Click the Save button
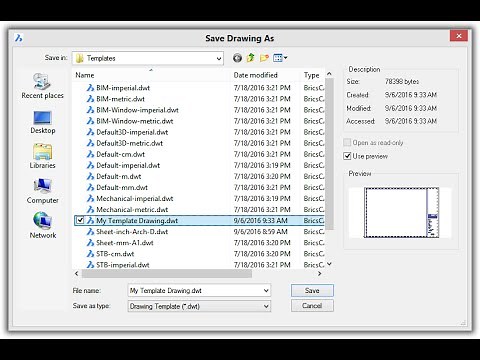Screen dimensions: 480x360 (x=312, y=290)
